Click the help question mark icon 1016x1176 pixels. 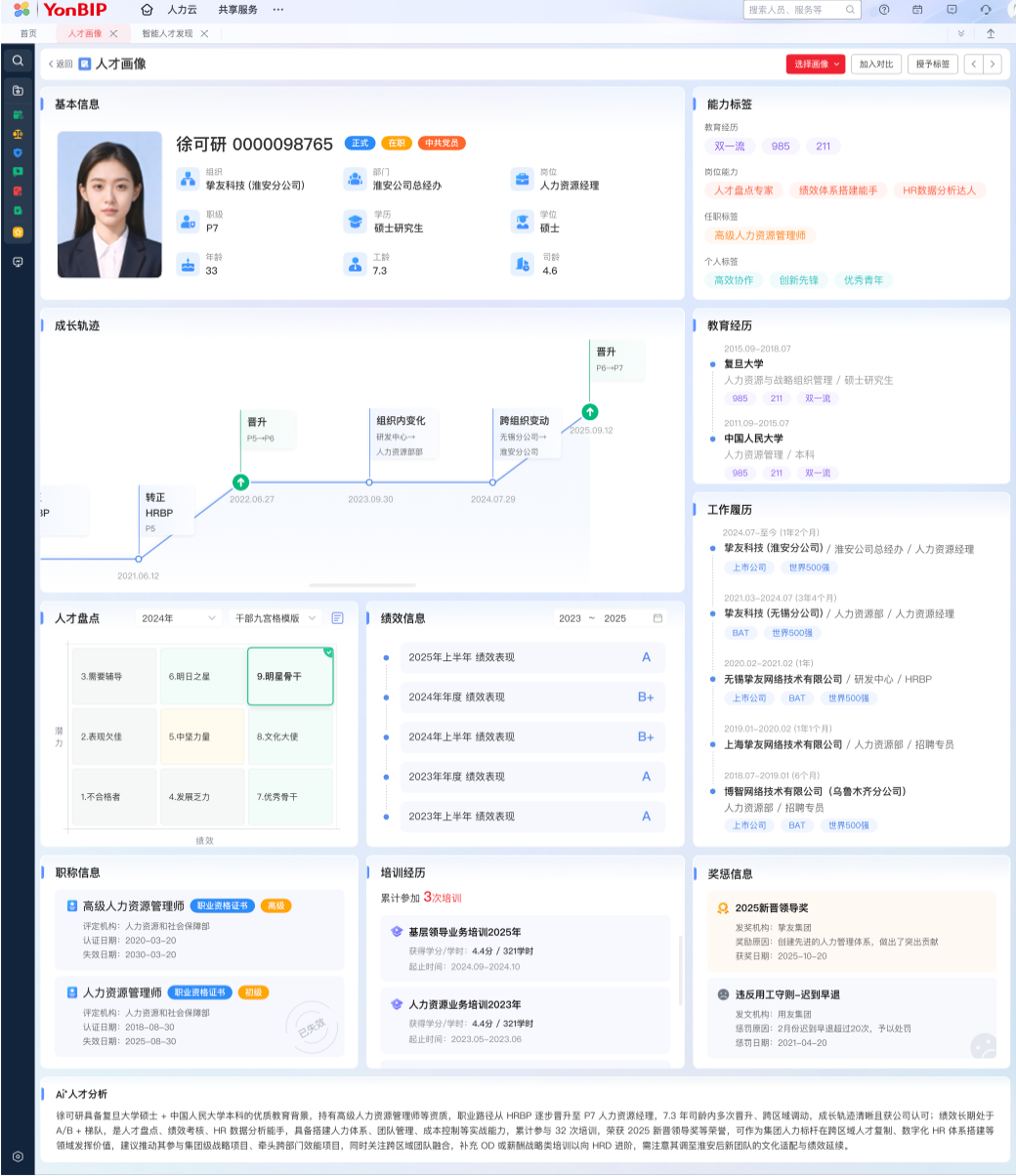coord(884,10)
